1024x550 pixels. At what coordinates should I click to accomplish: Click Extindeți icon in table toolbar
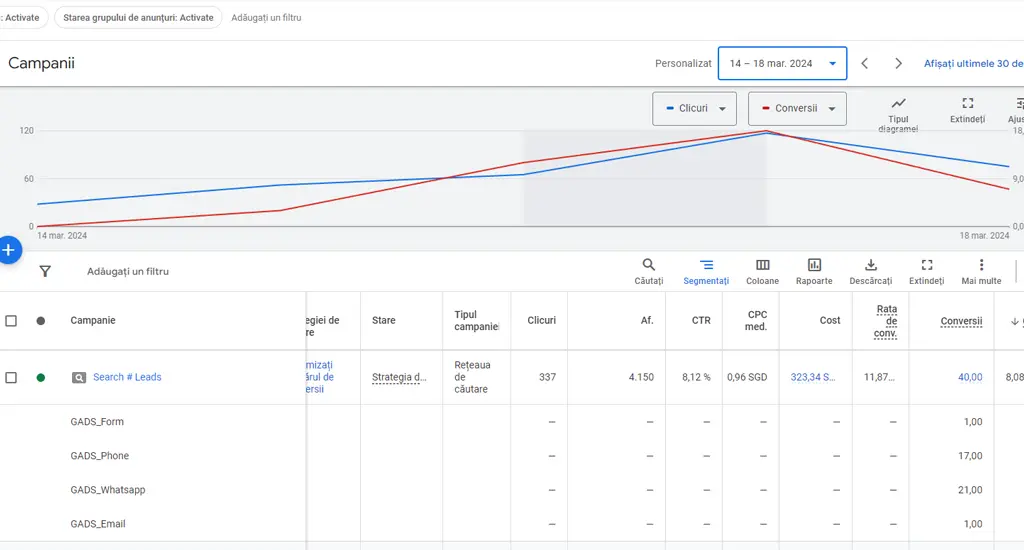pos(927,265)
